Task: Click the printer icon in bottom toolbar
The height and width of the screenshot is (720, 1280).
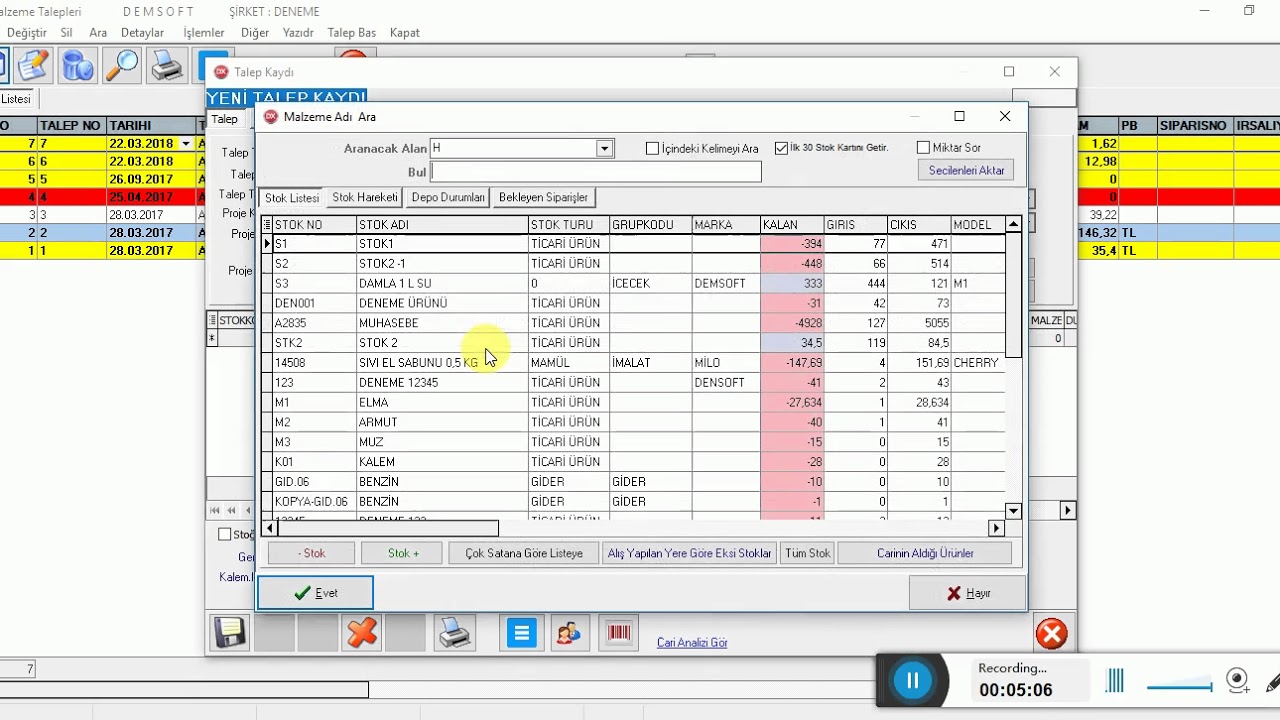Action: [x=455, y=632]
